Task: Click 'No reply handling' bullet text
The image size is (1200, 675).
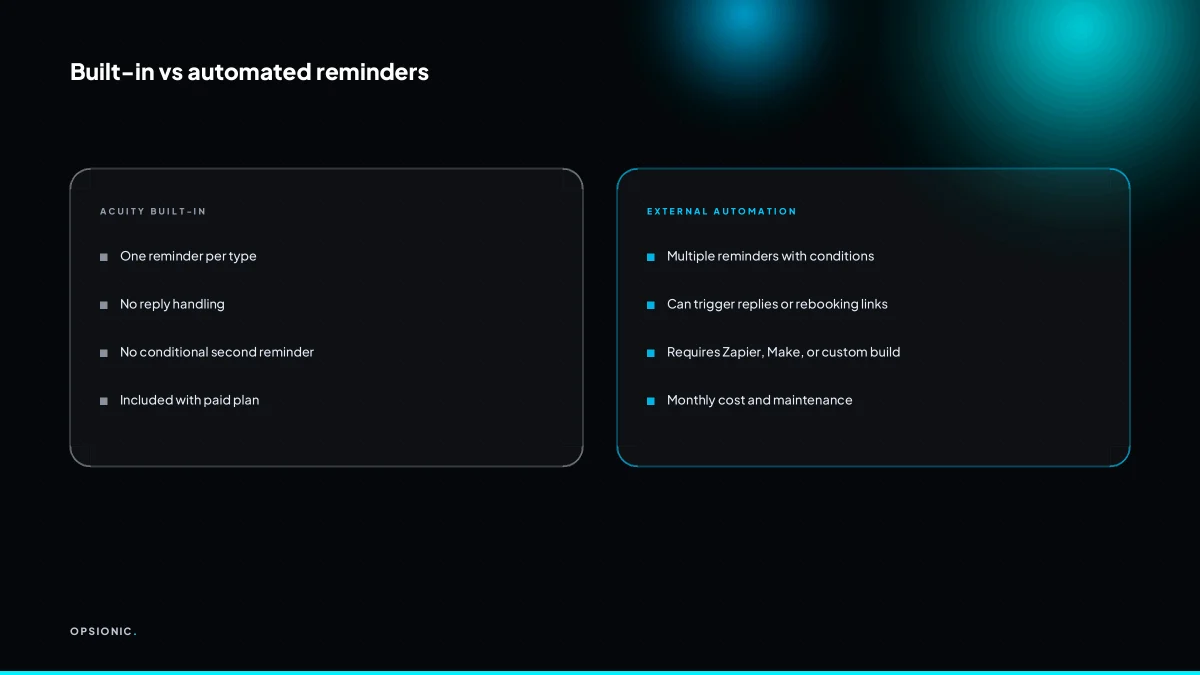Action: coord(172,305)
